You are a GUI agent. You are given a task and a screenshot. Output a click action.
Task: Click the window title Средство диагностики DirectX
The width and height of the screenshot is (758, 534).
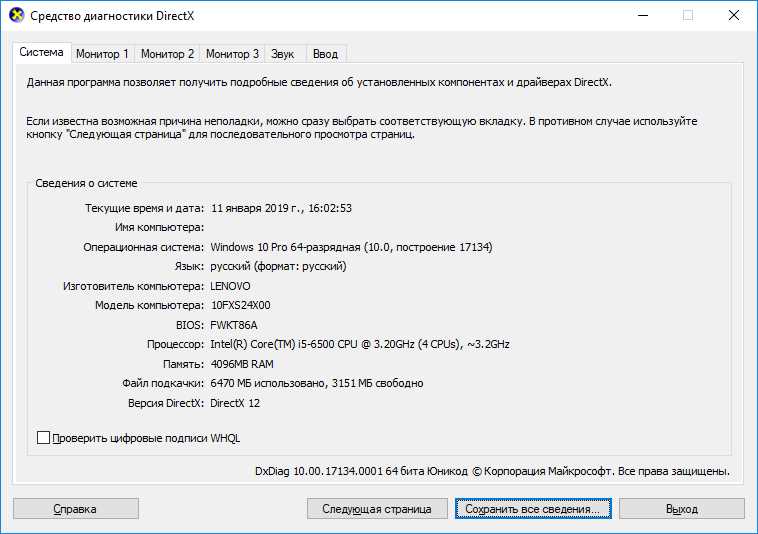click(x=112, y=16)
